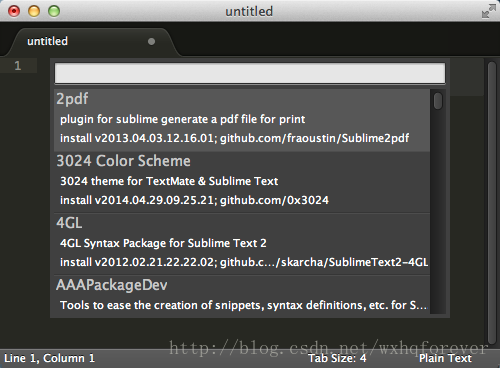Pick the AAAPackageDev package

pos(242,295)
